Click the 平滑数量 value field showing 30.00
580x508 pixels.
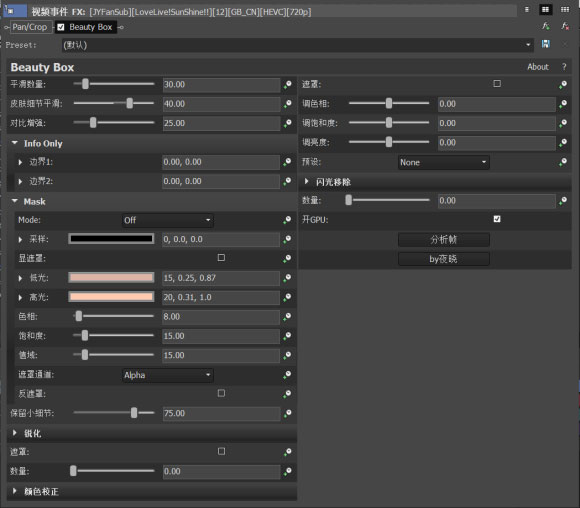pyautogui.click(x=221, y=84)
